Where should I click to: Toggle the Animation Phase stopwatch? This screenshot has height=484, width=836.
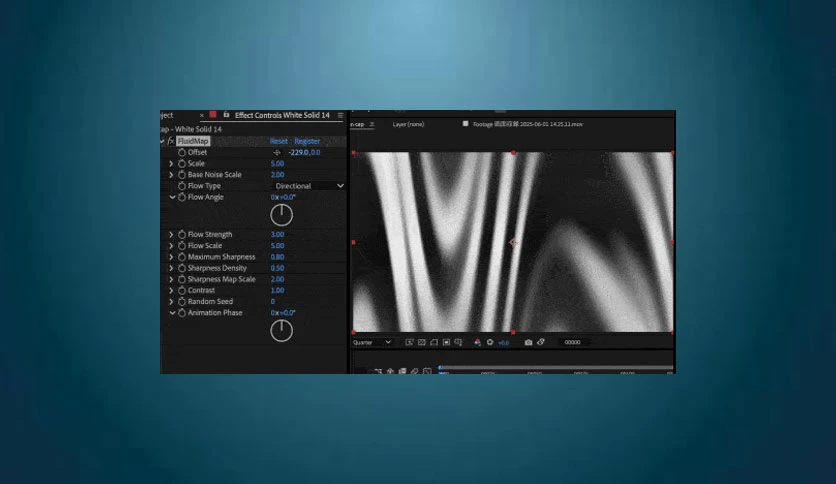182,313
